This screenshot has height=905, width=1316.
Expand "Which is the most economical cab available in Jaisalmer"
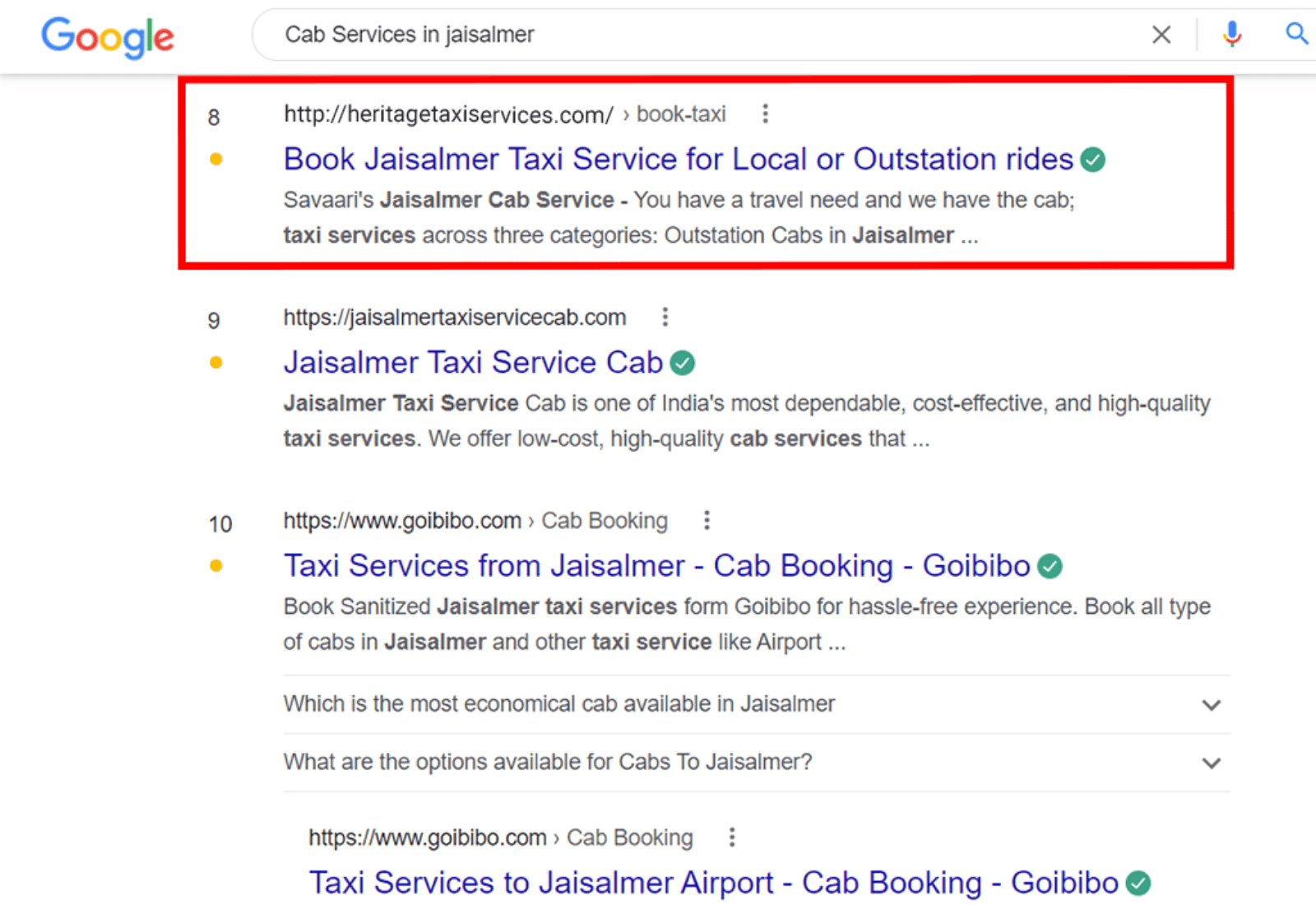tap(1210, 704)
